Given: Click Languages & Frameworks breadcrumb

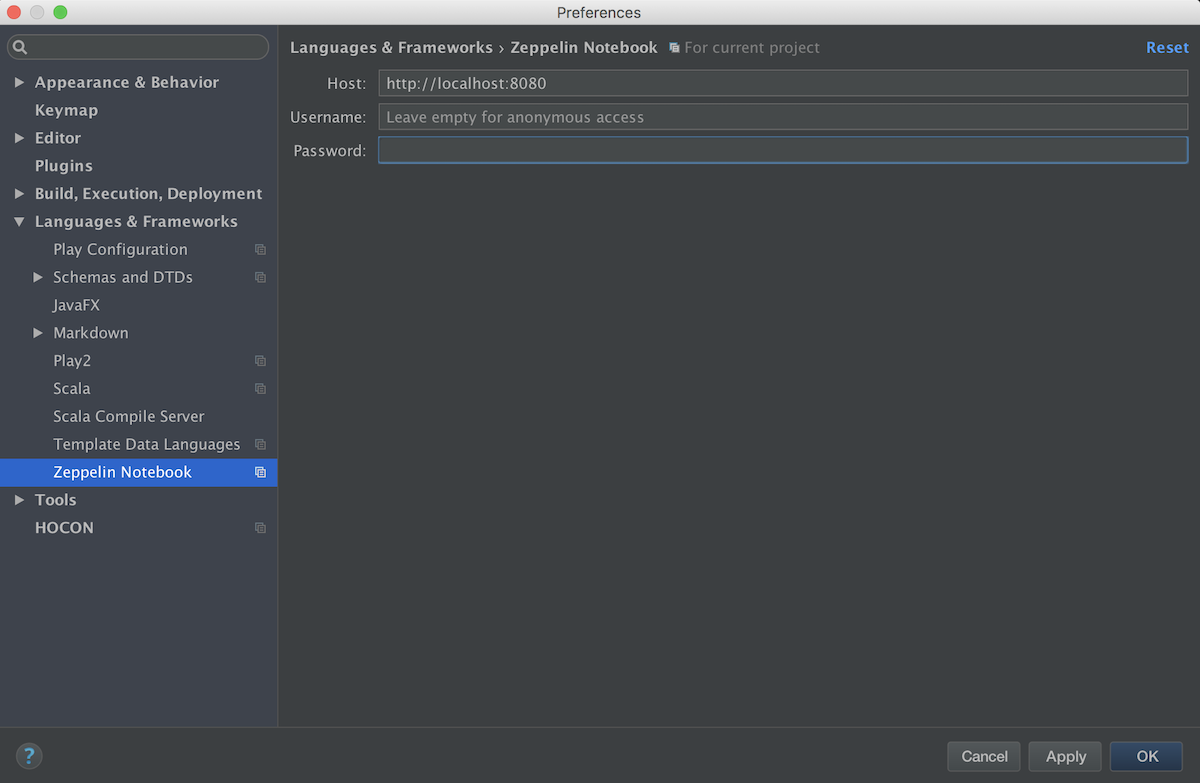Looking at the screenshot, I should point(391,47).
